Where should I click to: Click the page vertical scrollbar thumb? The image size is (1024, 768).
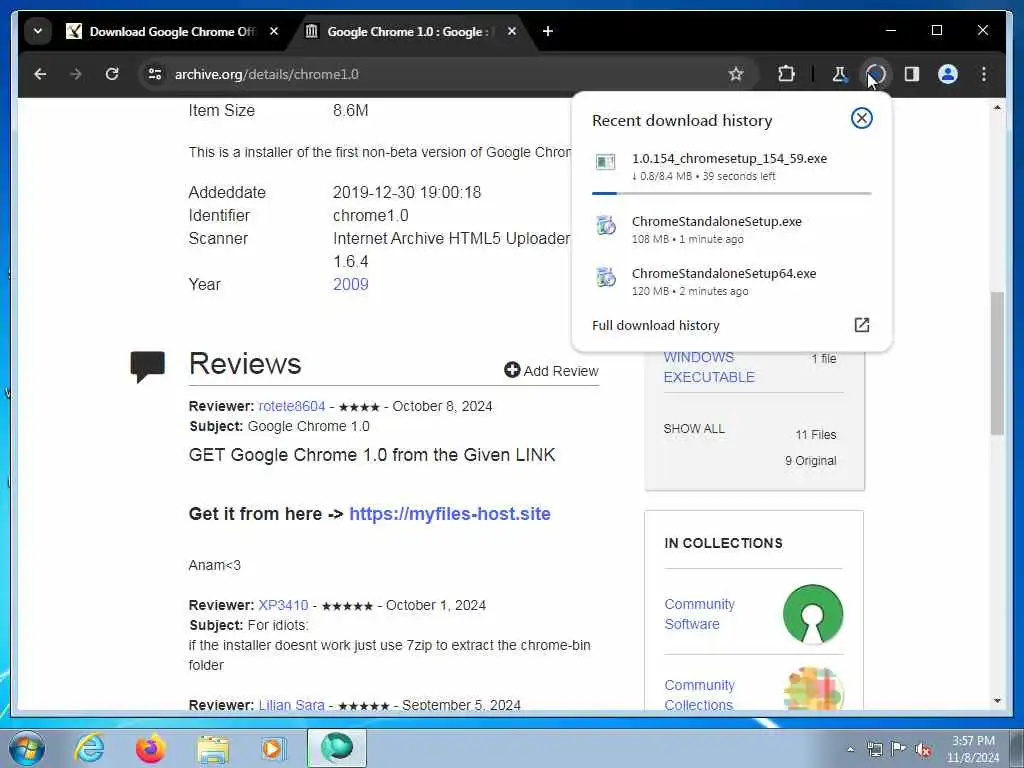(997, 363)
